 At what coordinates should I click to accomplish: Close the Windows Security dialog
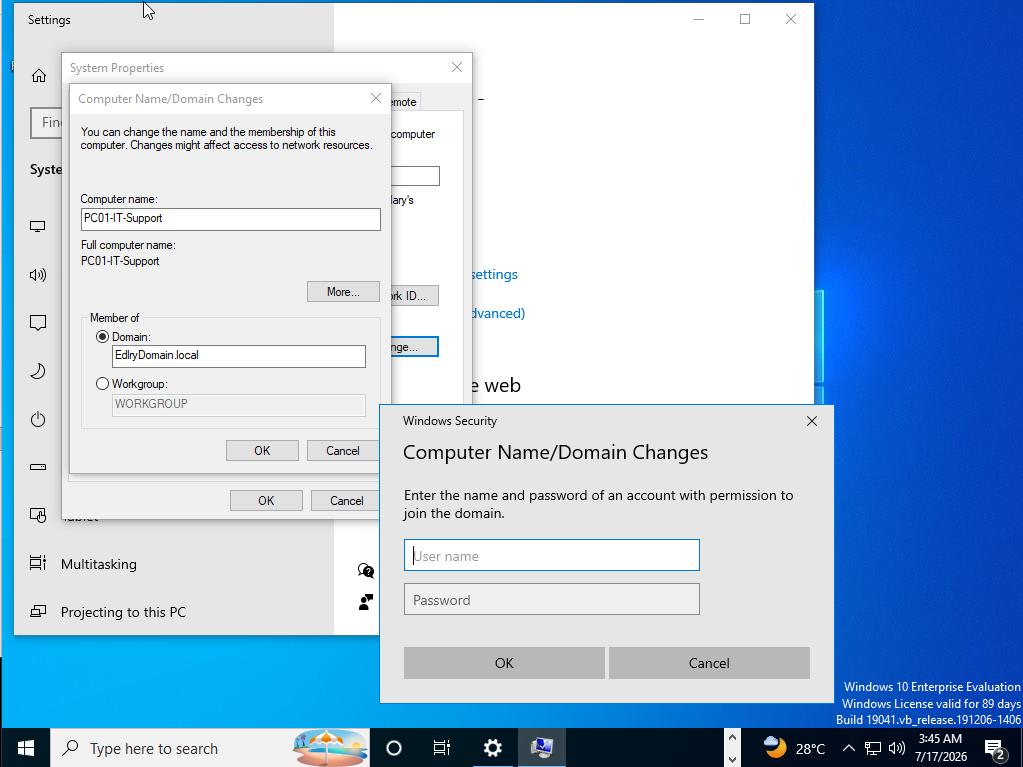point(812,421)
